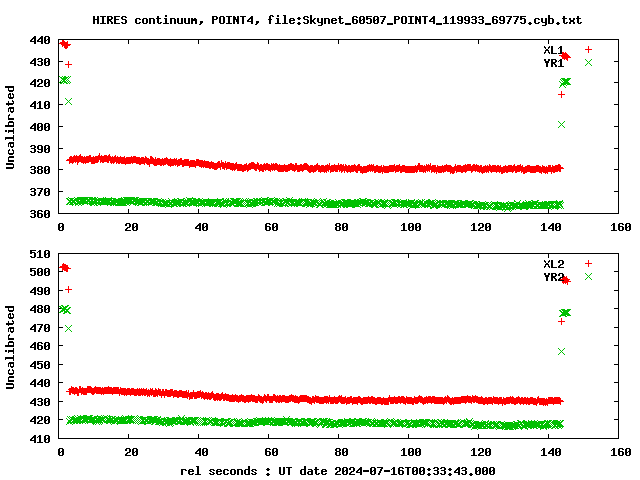Click the green cross marker beside YR1 legend
The height and width of the screenshot is (480, 640).
click(588, 62)
